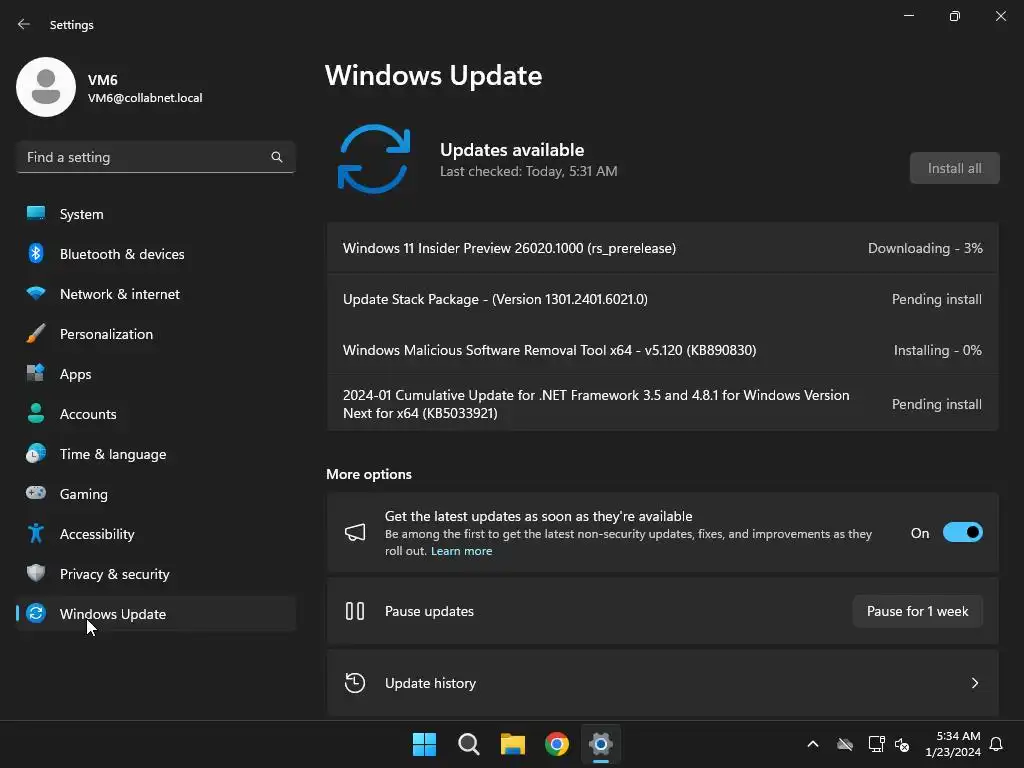Click the Gaming controller icon
The height and width of the screenshot is (768, 1024).
(x=36, y=493)
